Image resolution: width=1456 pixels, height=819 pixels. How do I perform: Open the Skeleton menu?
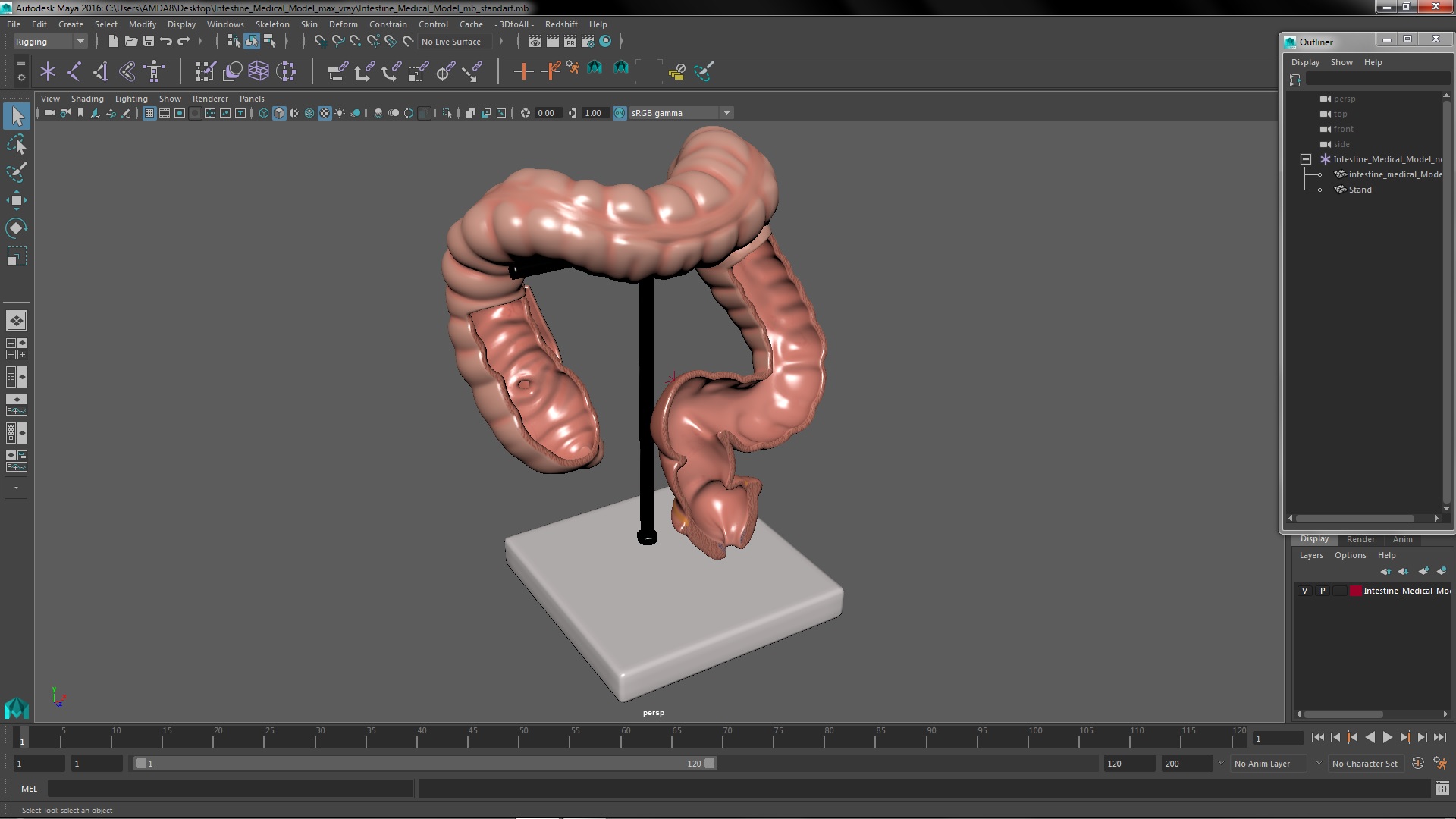pos(271,24)
